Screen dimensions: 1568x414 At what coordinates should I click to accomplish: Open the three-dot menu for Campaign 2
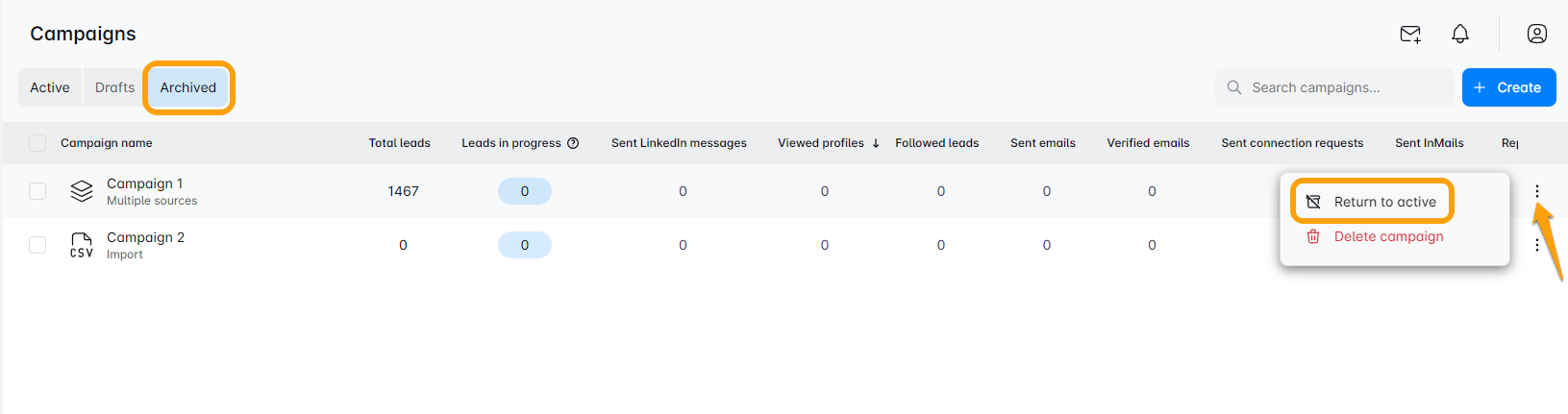1537,245
